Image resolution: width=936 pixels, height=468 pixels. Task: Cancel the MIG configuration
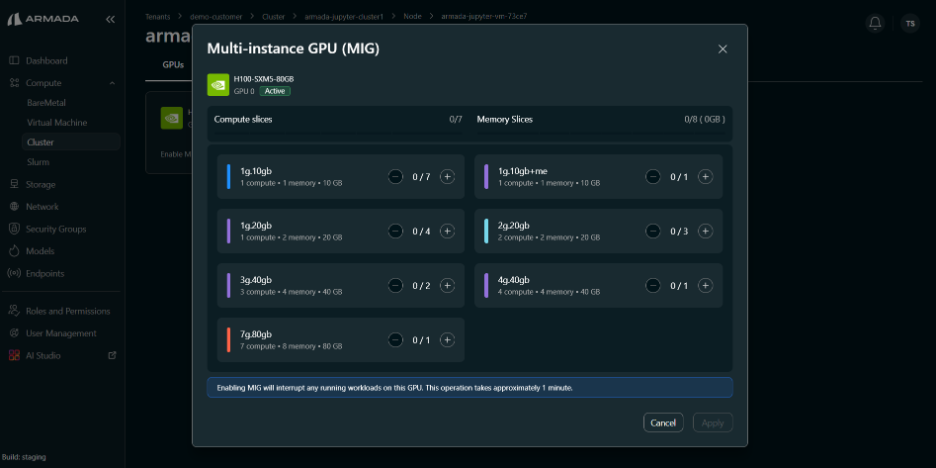click(x=663, y=423)
